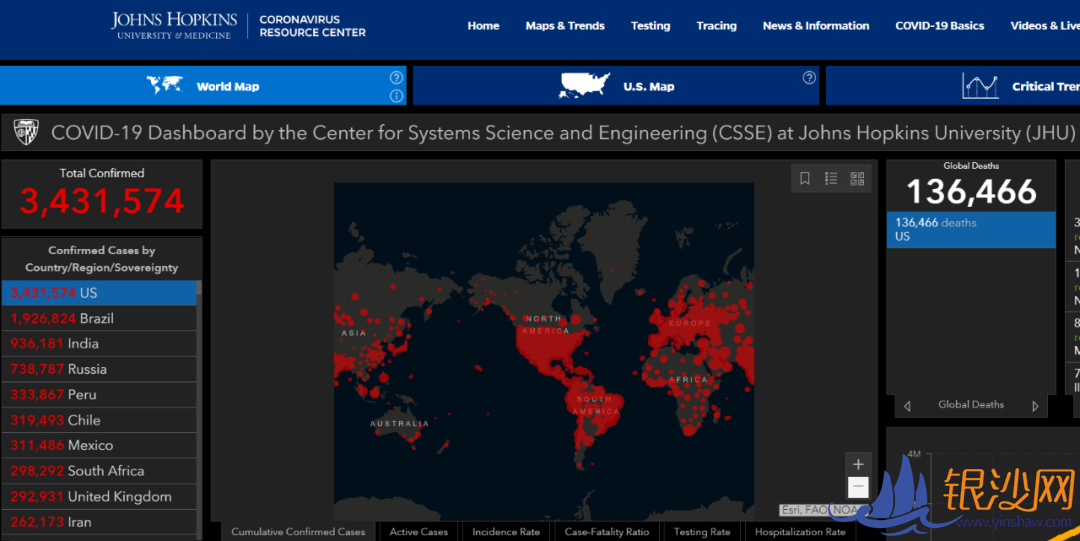Click the Home navigation link

tap(483, 26)
